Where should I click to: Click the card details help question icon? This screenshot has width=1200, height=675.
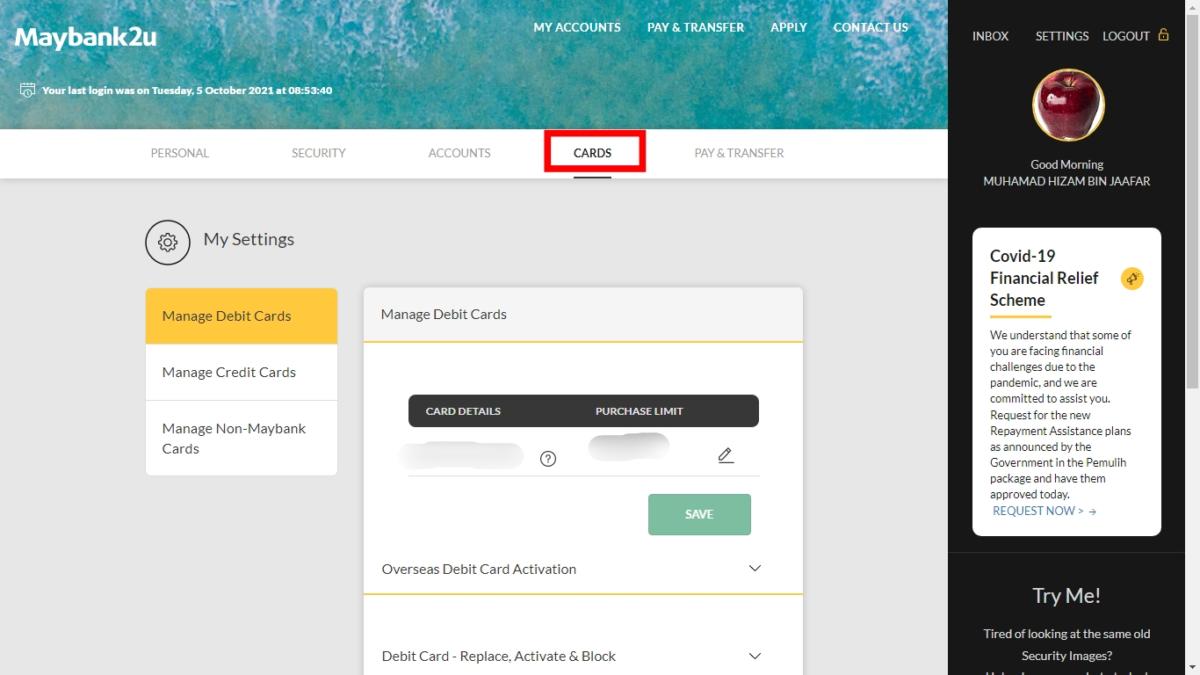[x=548, y=459]
